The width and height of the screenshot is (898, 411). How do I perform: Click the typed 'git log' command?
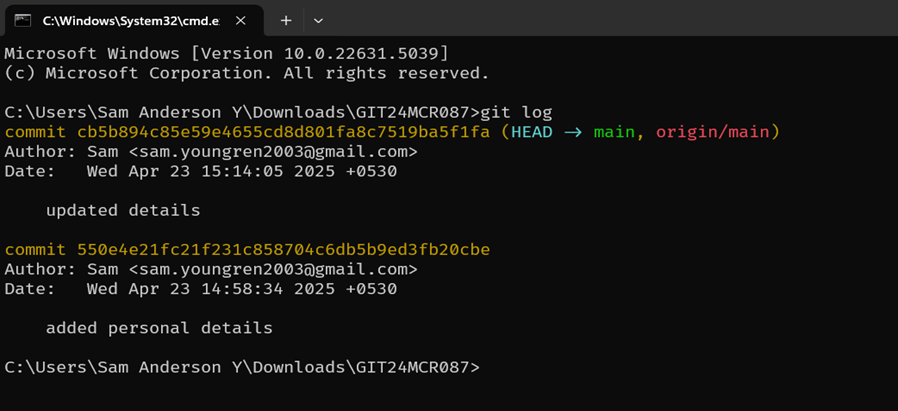pyautogui.click(x=517, y=113)
